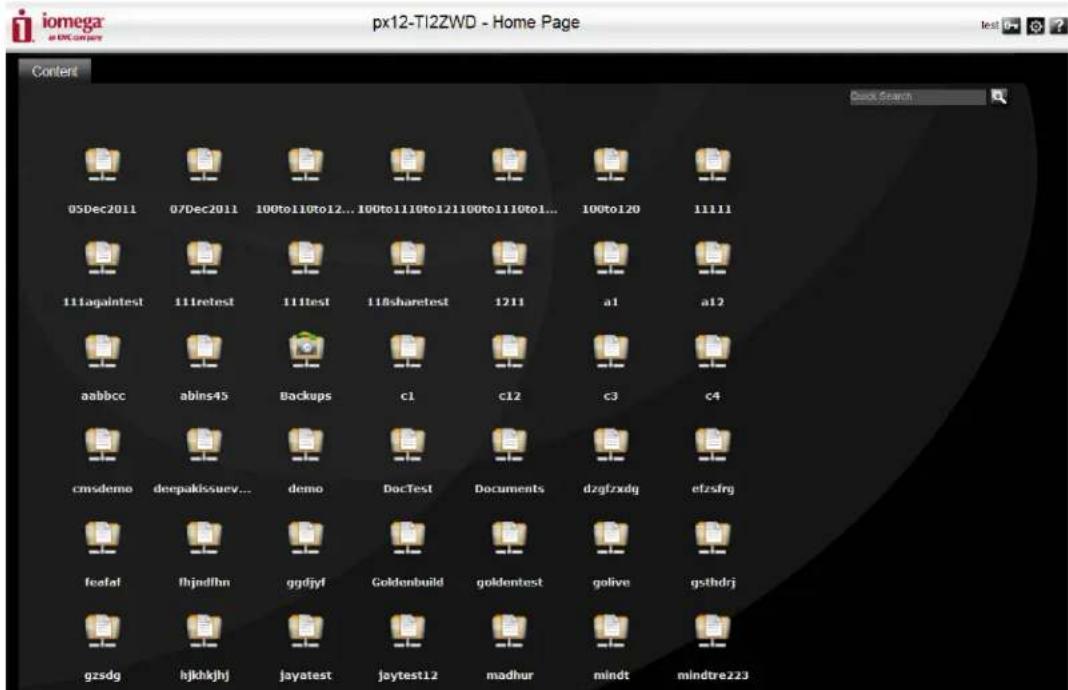Viewport: 1068px width, 690px height.
Task: Select the 'dzgfzxdg' share label
Action: tap(610, 489)
